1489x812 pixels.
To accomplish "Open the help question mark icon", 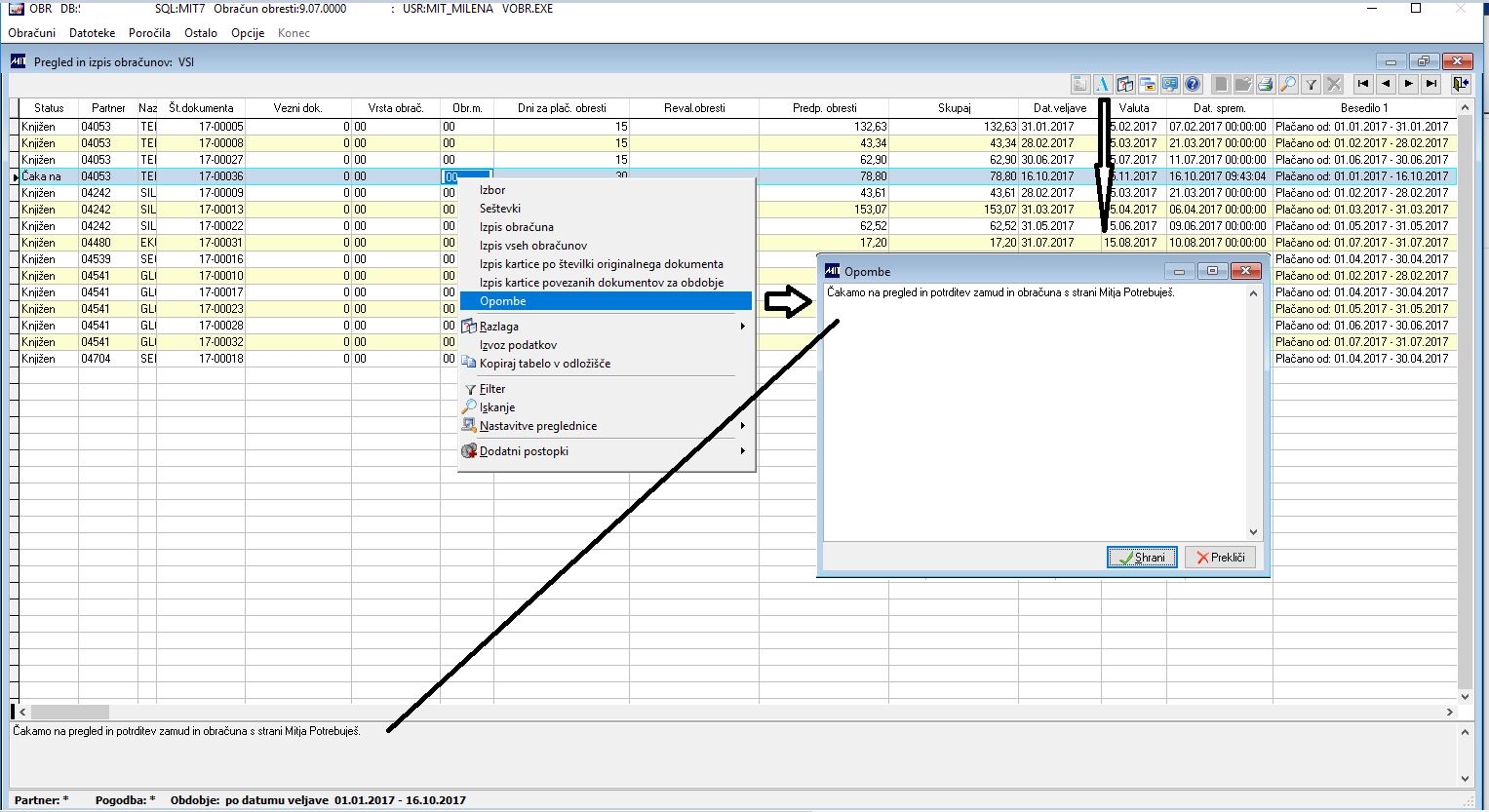I will (1192, 84).
